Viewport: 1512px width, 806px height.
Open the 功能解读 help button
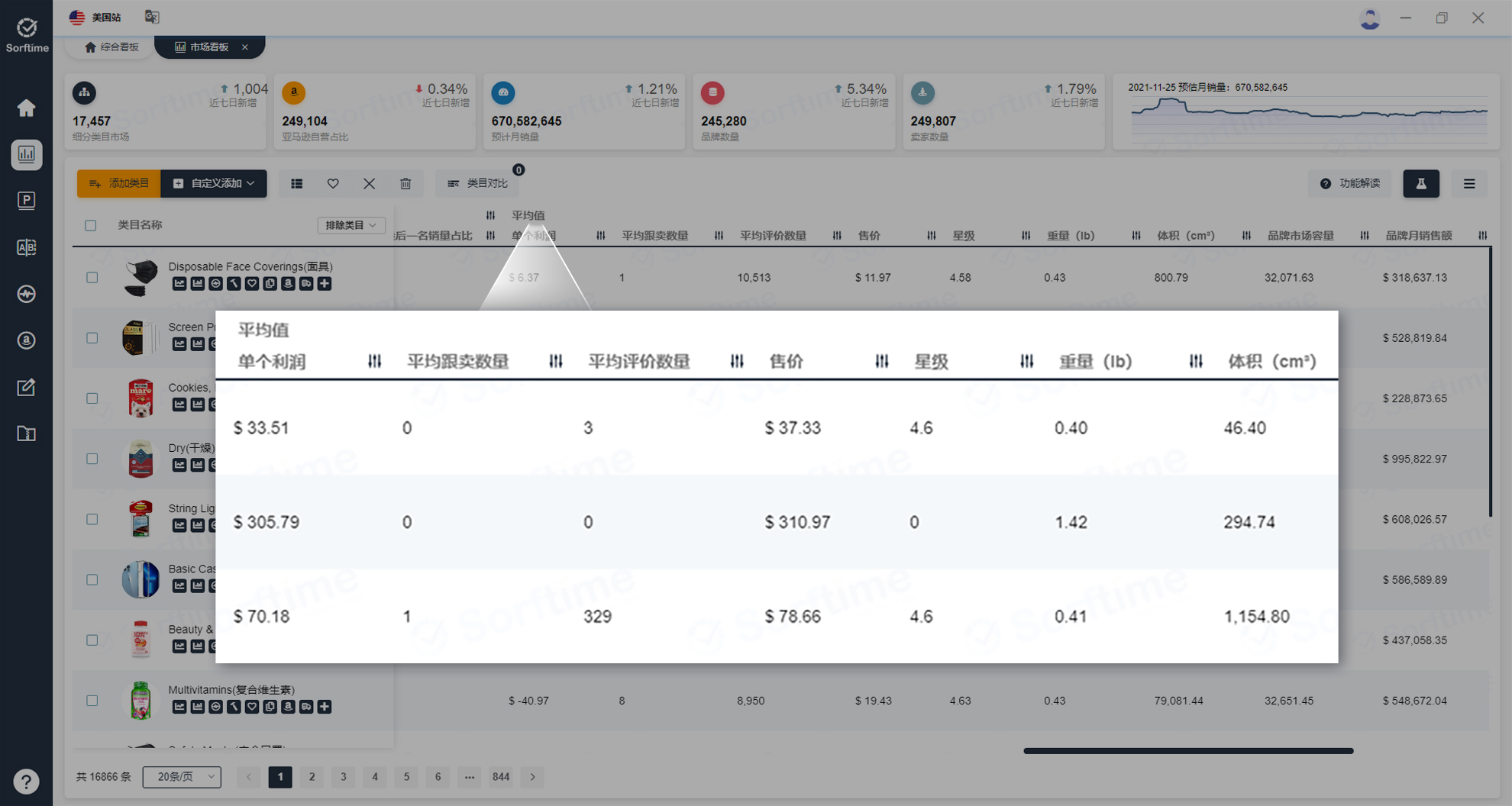(1350, 183)
